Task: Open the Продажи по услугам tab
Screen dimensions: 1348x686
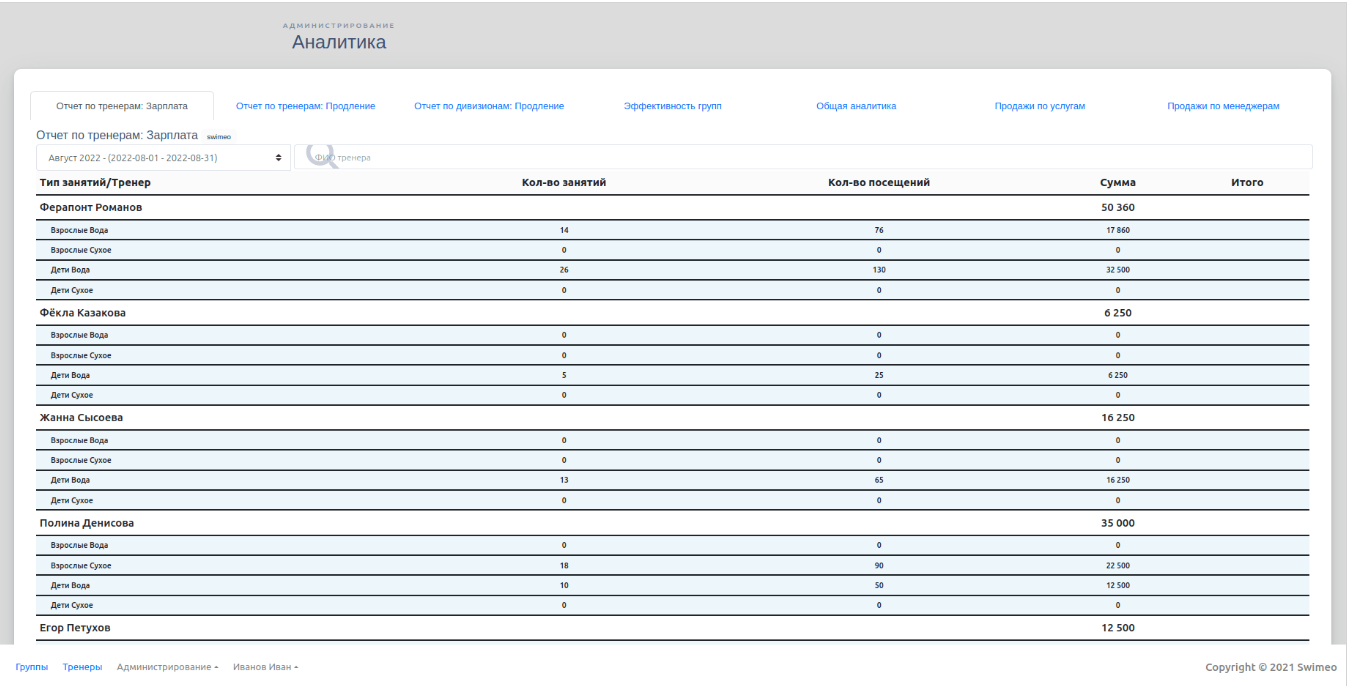Action: click(1040, 106)
